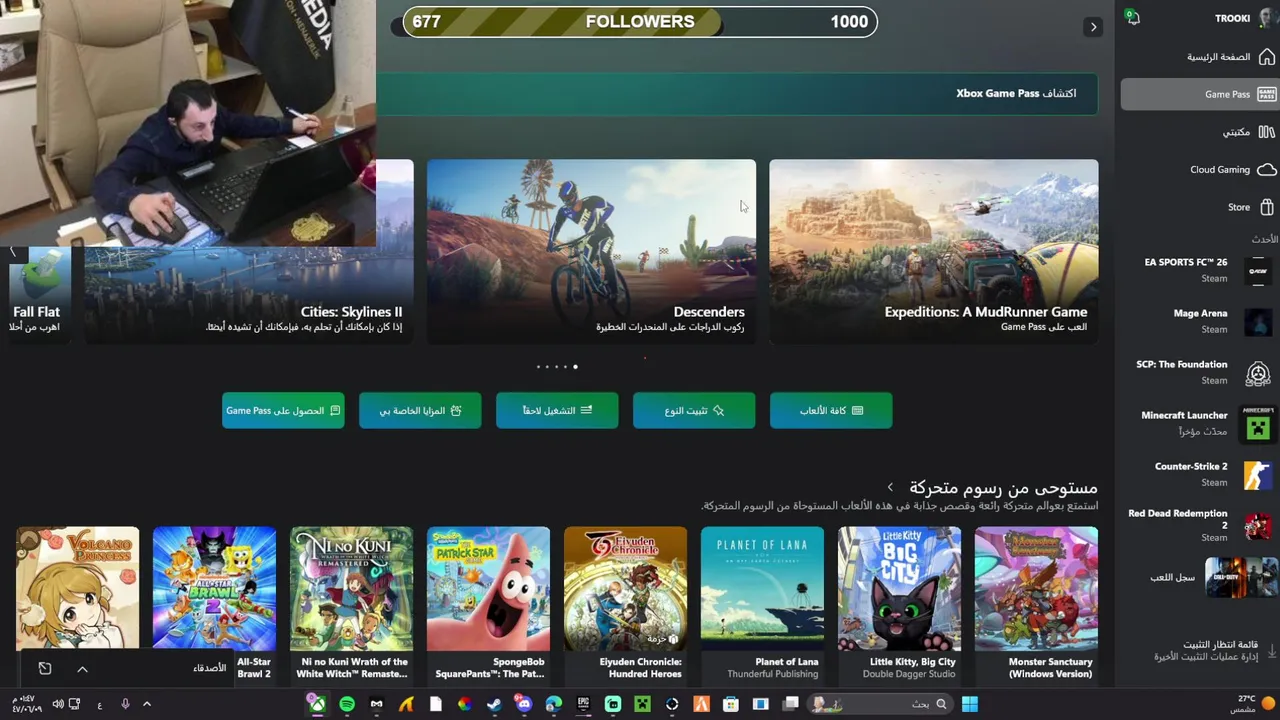
Task: Show hidden system tray icons chevron
Action: point(146,705)
